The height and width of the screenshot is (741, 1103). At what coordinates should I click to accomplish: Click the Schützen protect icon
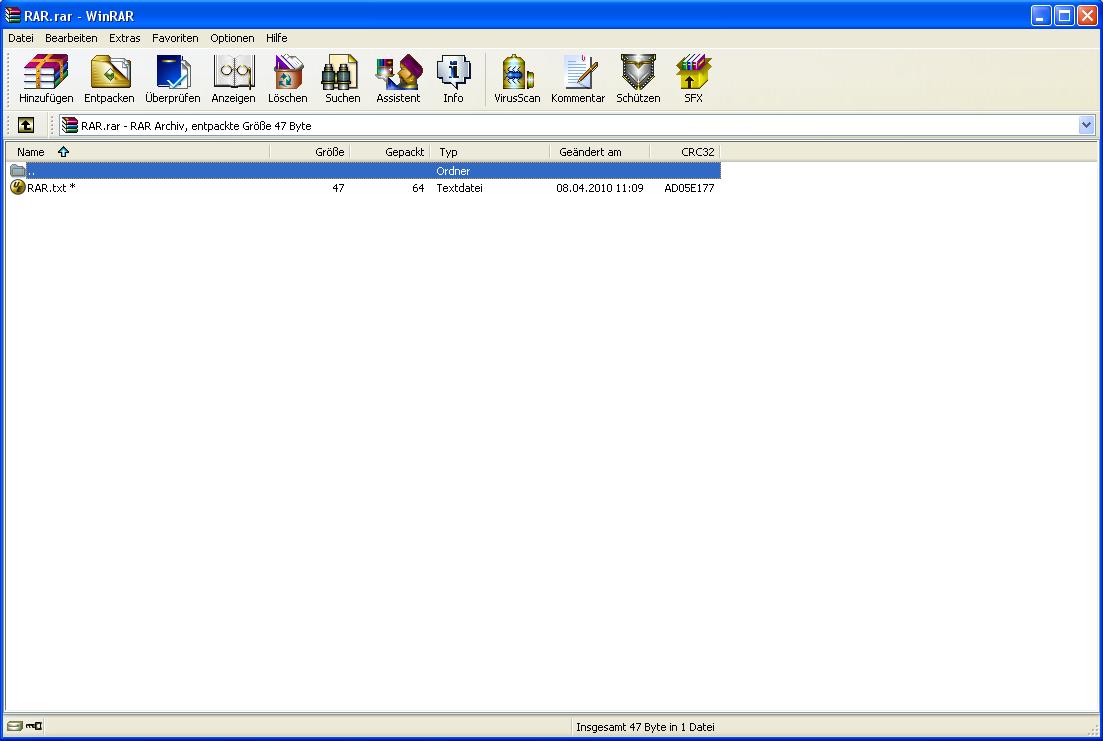(638, 79)
